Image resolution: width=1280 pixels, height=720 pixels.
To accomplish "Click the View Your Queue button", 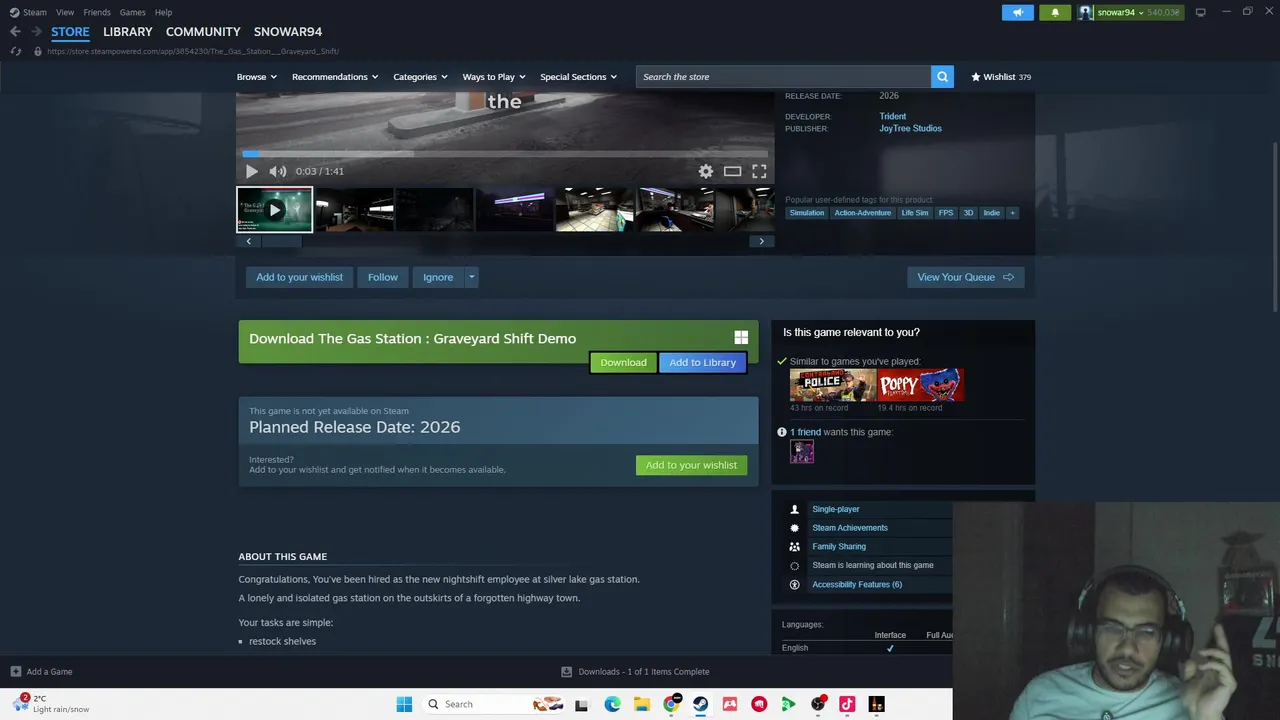I will pyautogui.click(x=965, y=277).
